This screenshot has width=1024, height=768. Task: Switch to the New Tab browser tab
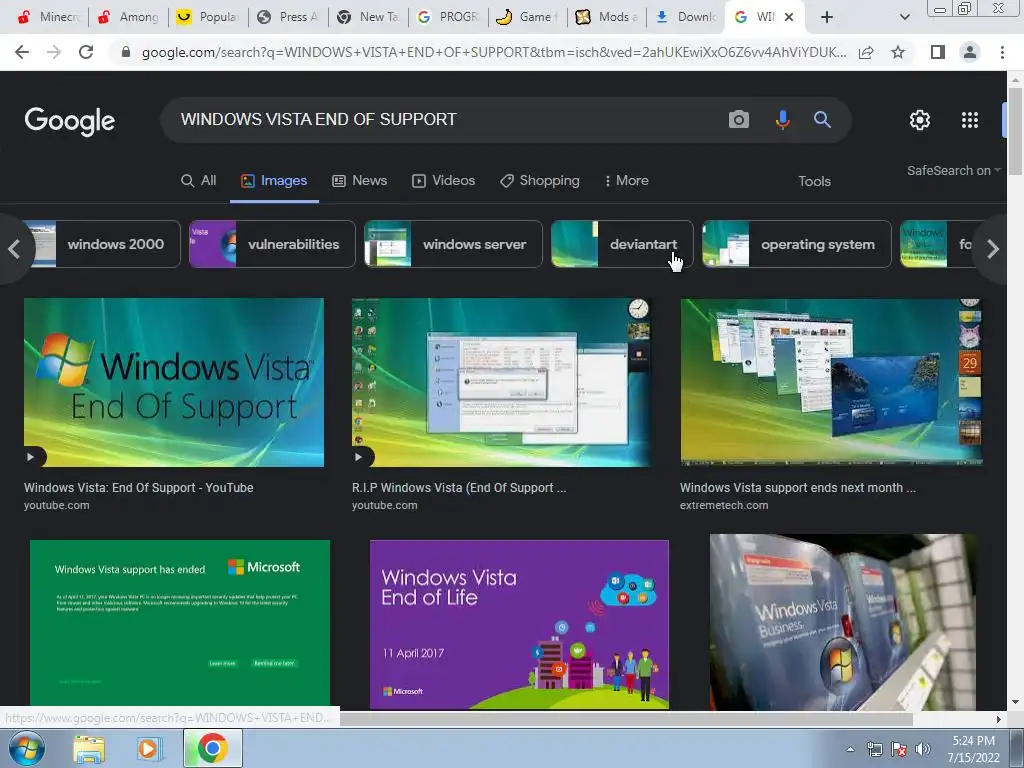point(368,17)
